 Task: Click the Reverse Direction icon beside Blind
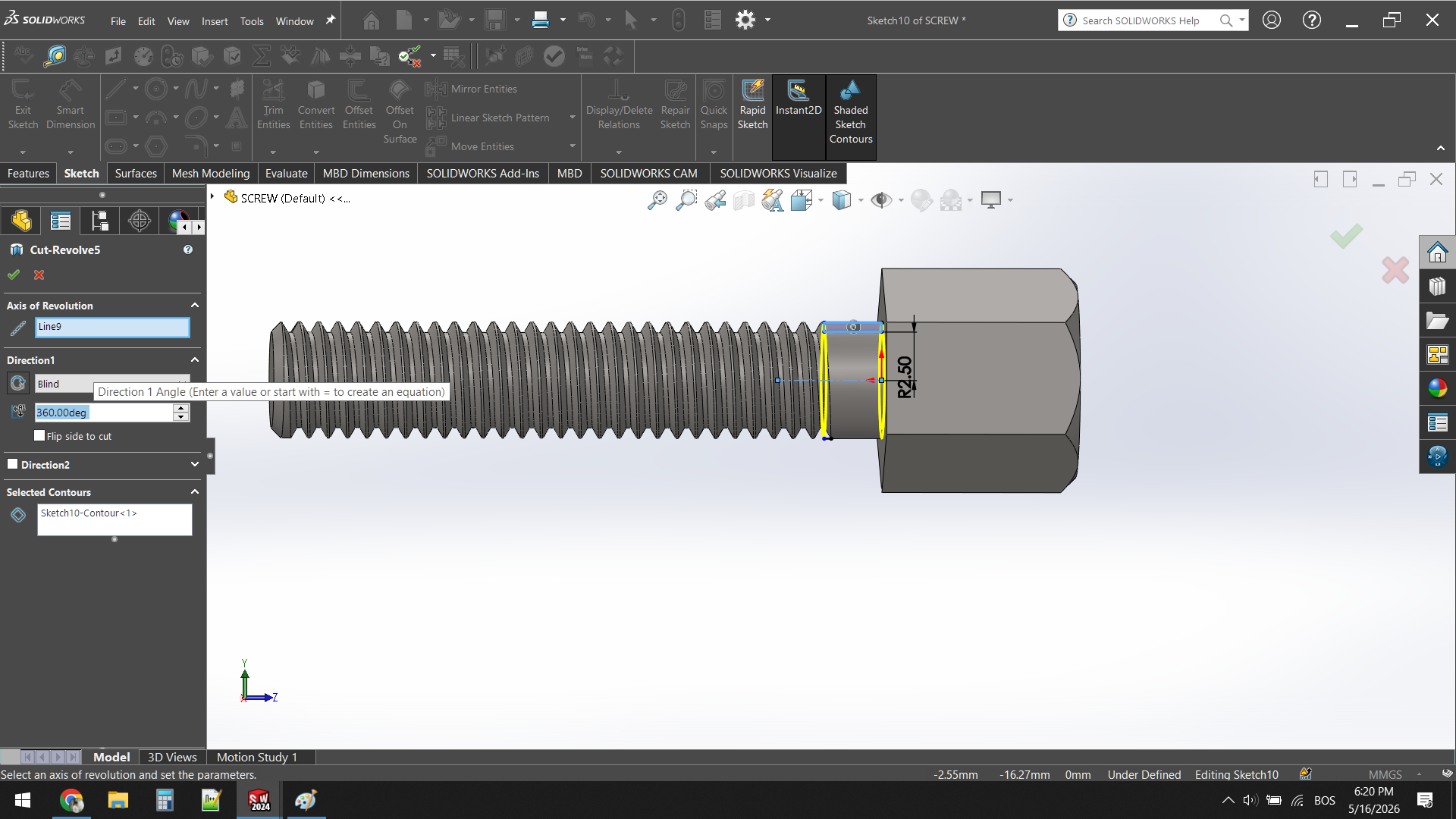tap(18, 384)
